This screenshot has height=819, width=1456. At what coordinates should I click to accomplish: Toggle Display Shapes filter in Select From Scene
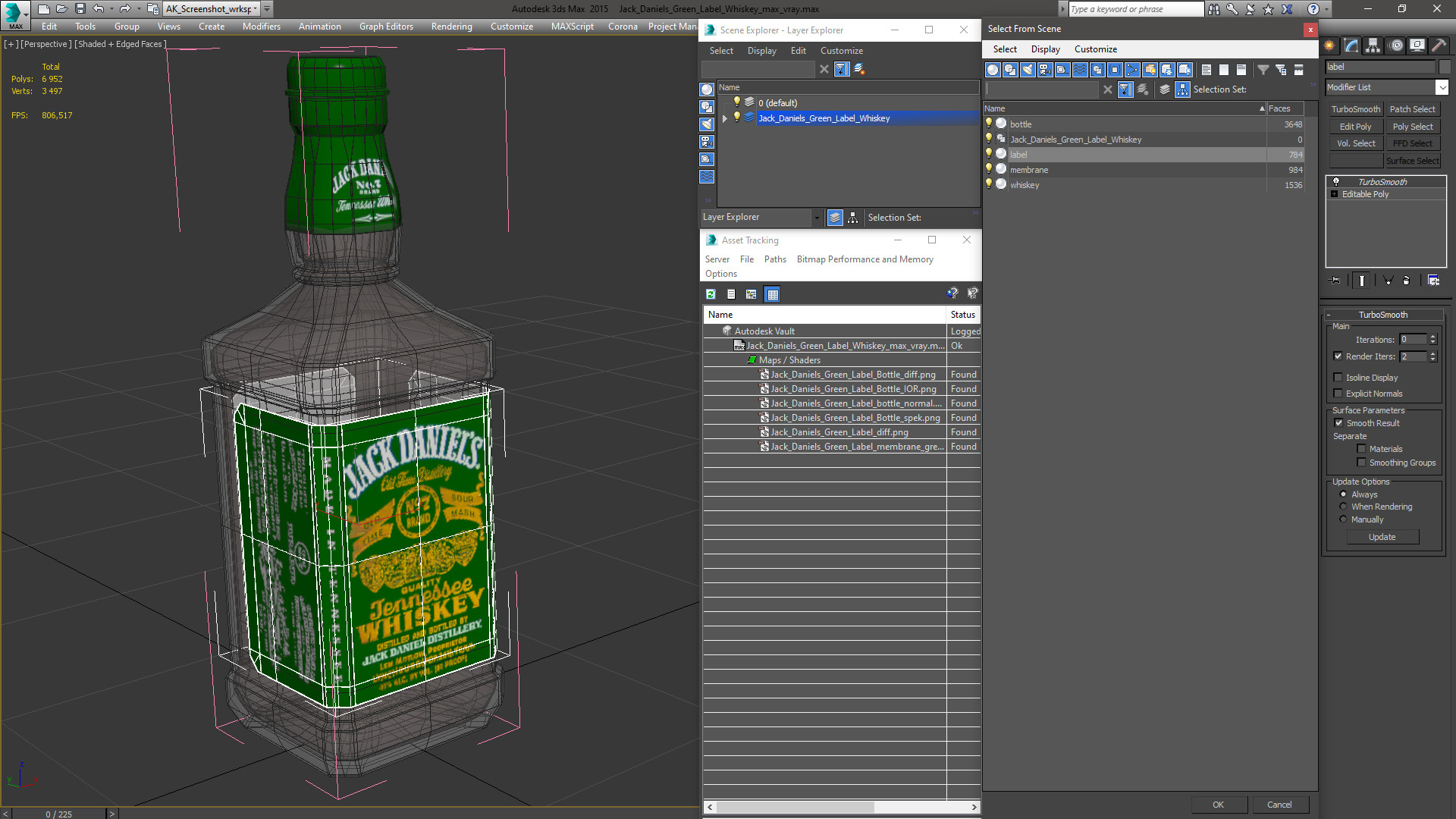point(1010,70)
